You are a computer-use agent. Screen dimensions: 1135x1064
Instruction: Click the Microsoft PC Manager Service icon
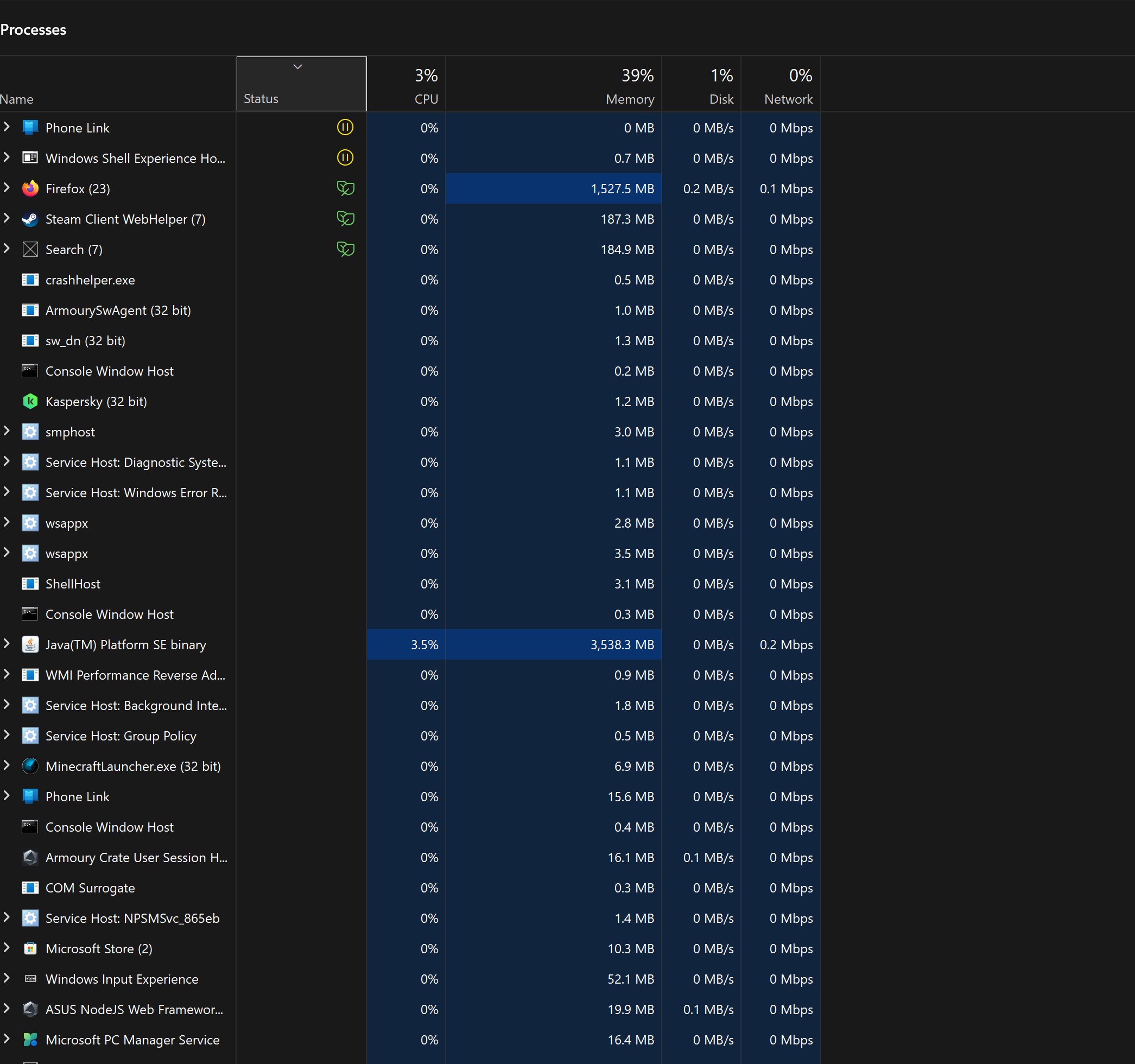[30, 1040]
